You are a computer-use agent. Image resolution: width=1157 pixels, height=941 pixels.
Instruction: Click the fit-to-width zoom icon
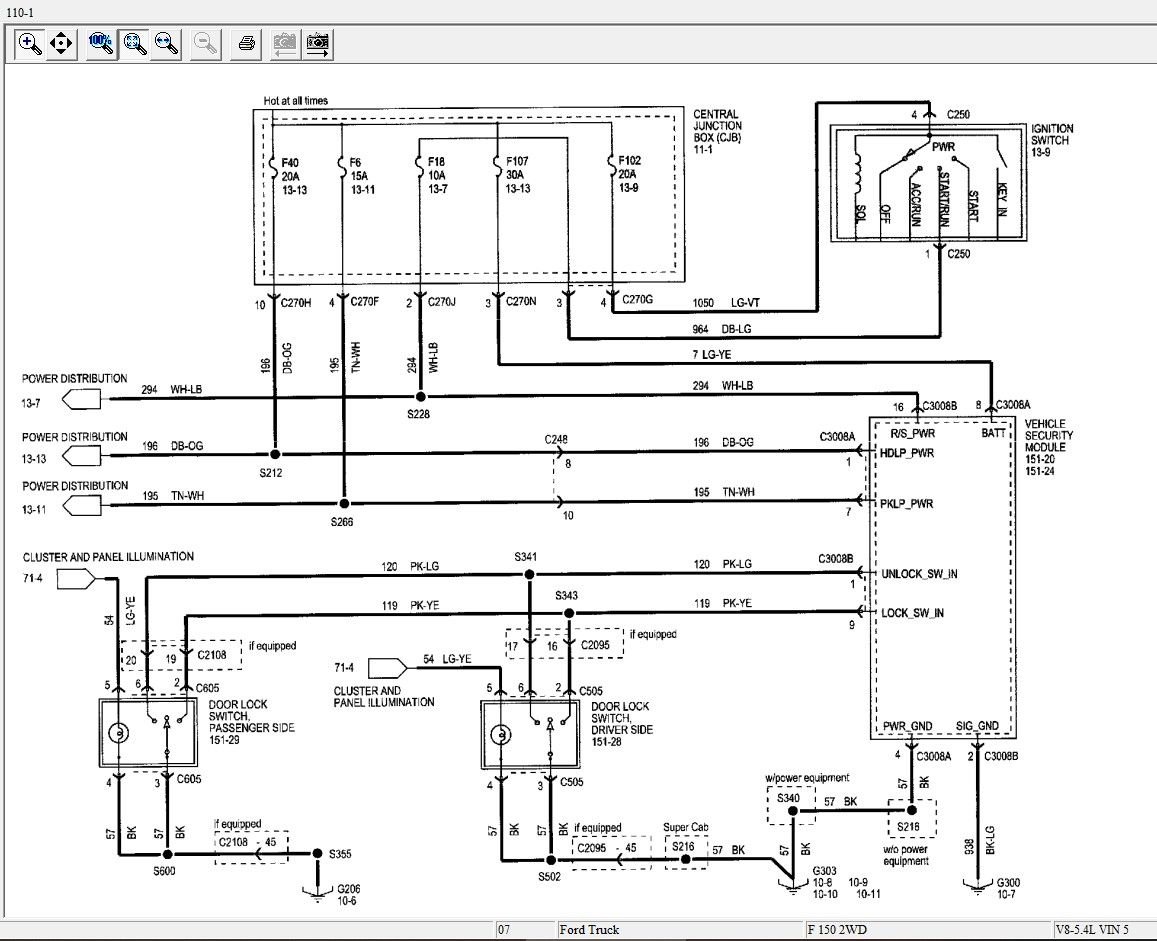(x=166, y=43)
